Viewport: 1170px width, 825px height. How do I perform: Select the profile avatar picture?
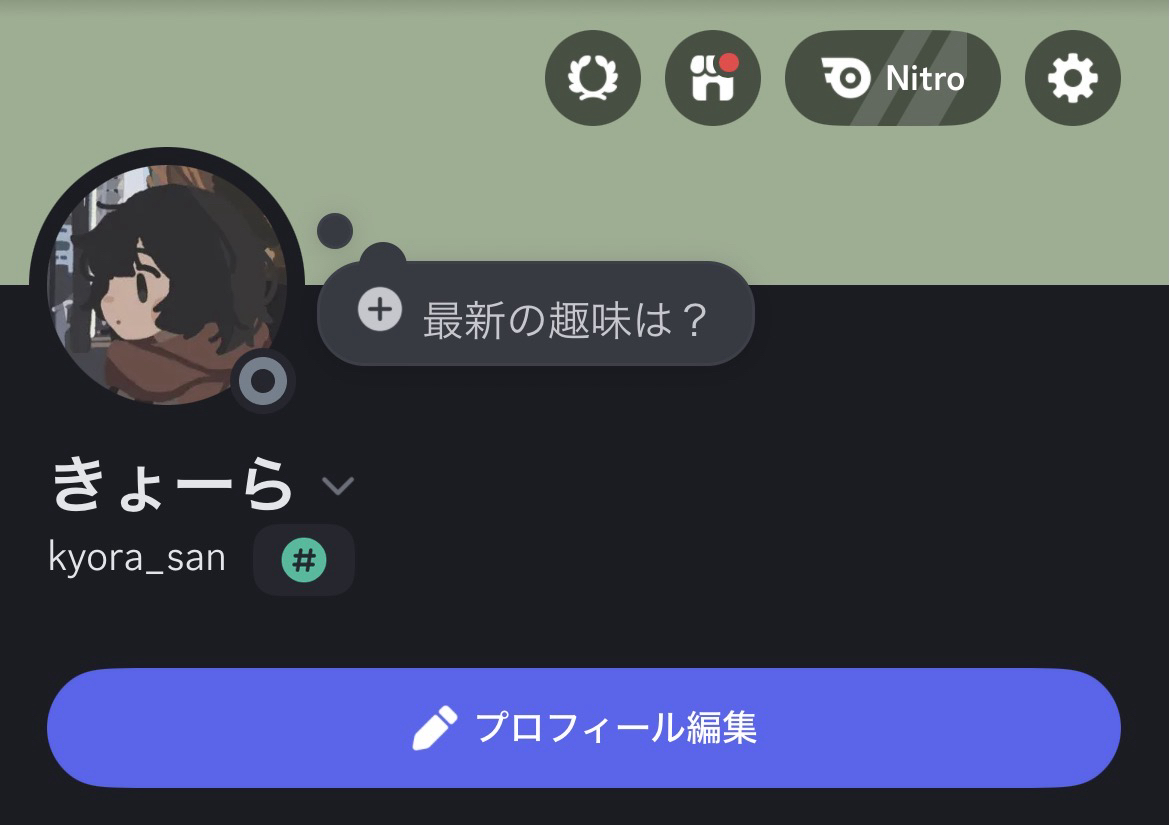click(x=166, y=284)
